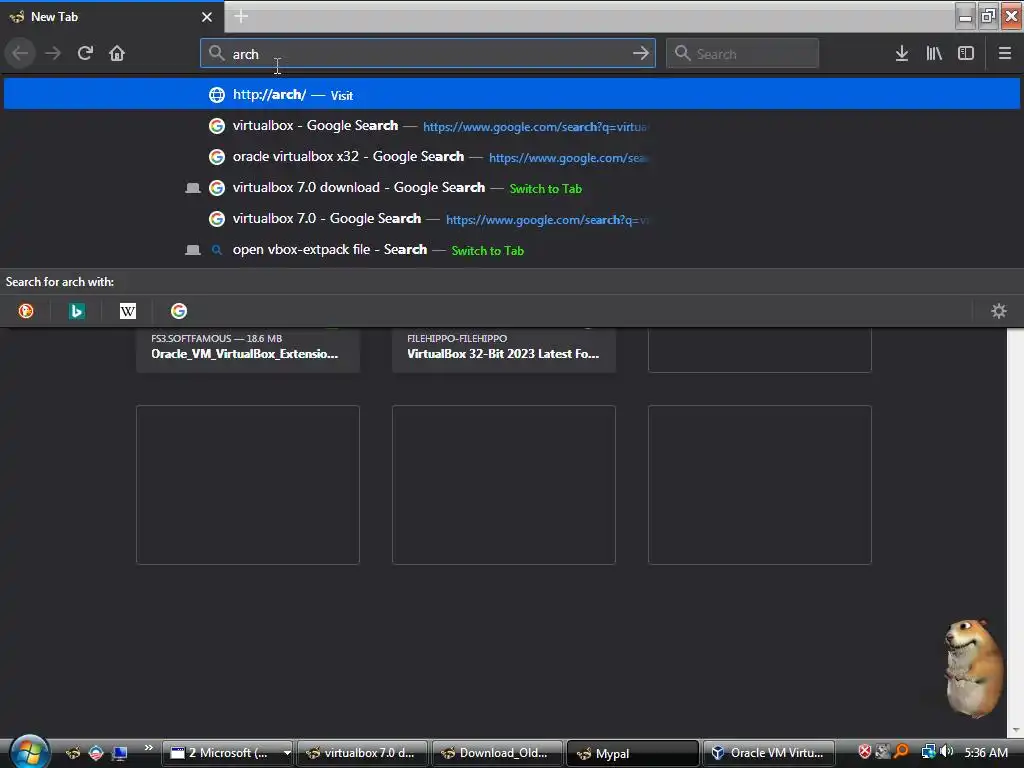Close the New Tab tab
The height and width of the screenshot is (768, 1024).
tap(207, 17)
